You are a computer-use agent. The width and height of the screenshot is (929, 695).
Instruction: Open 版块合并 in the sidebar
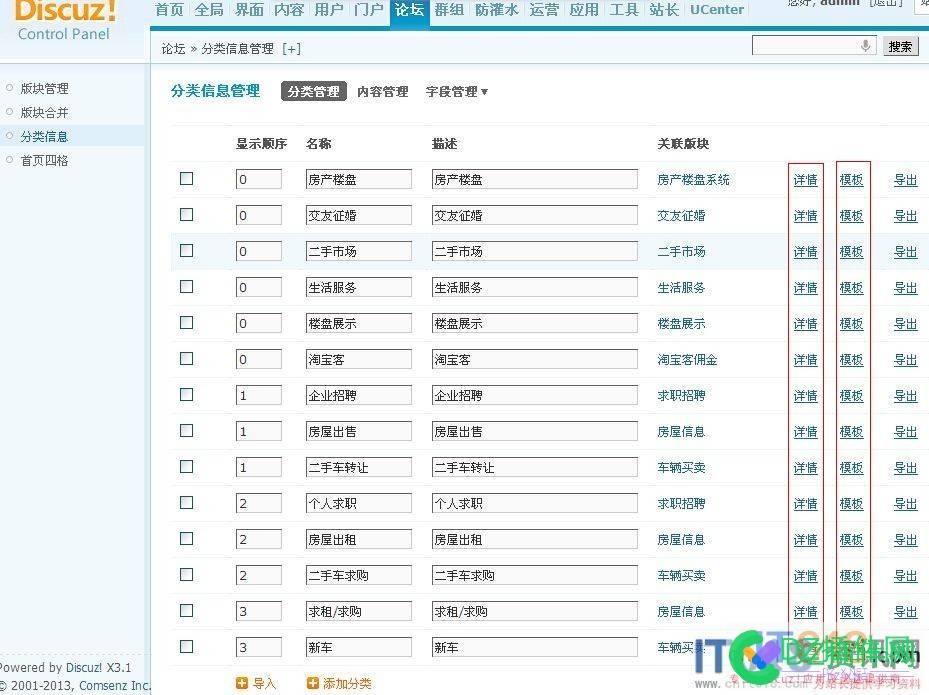[44, 113]
